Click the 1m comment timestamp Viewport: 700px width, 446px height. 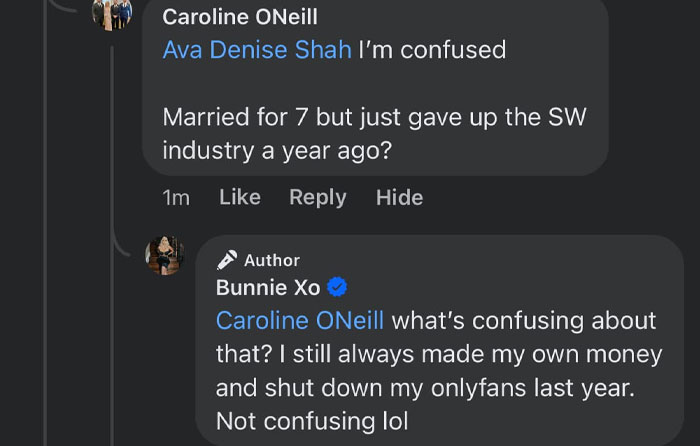[x=176, y=197]
